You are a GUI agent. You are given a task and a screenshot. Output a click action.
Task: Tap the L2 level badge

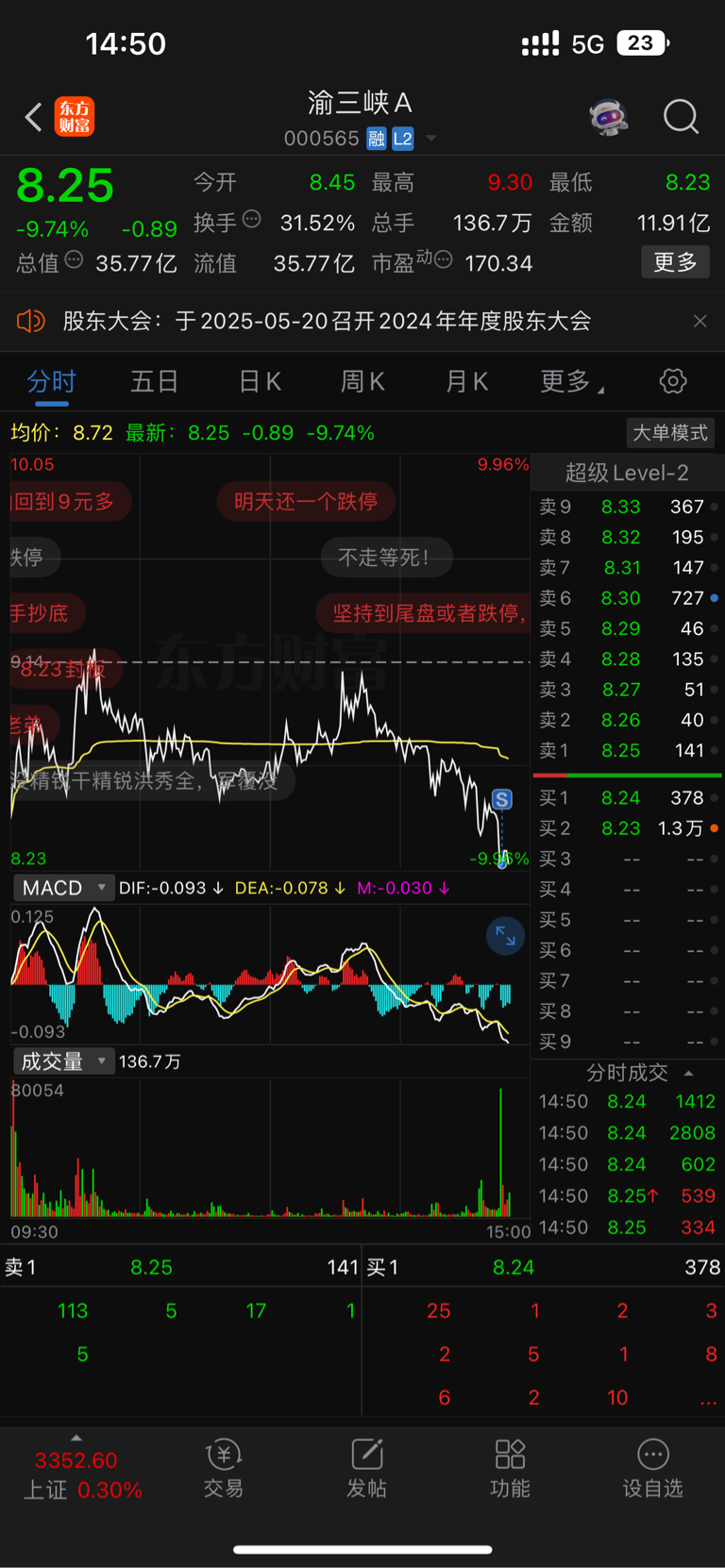pos(403,139)
